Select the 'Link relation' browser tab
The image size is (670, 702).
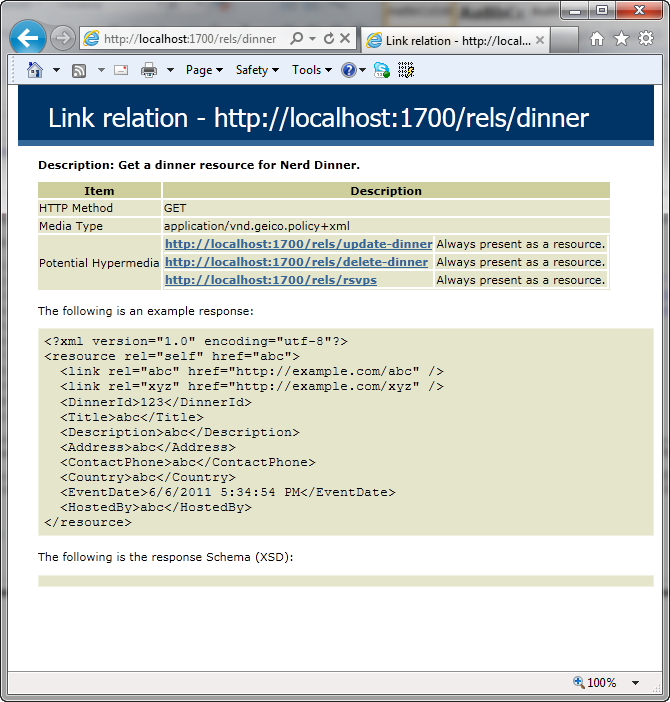(455, 41)
